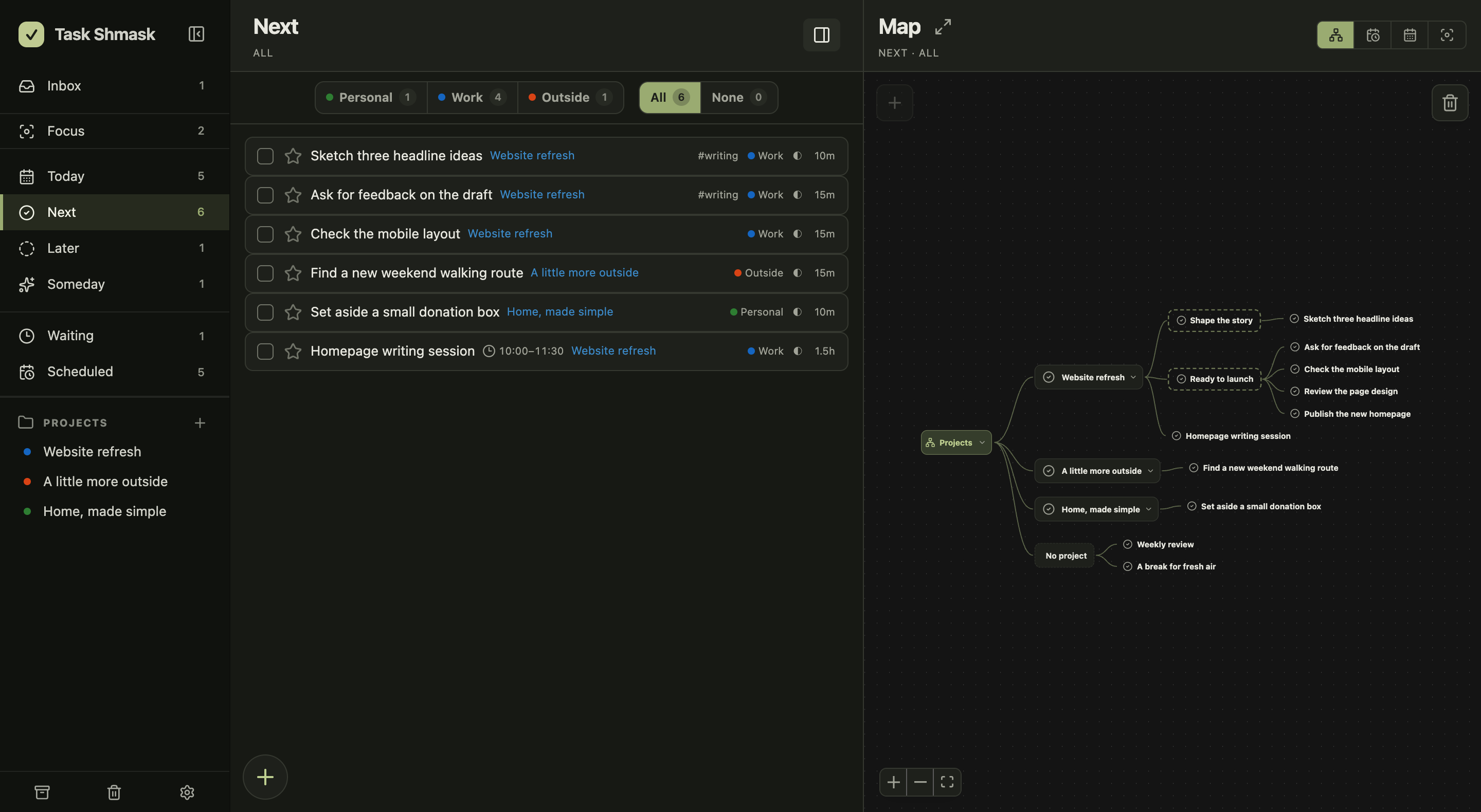This screenshot has width=1481, height=812.
Task: Star the Check the mobile layout task
Action: (293, 234)
